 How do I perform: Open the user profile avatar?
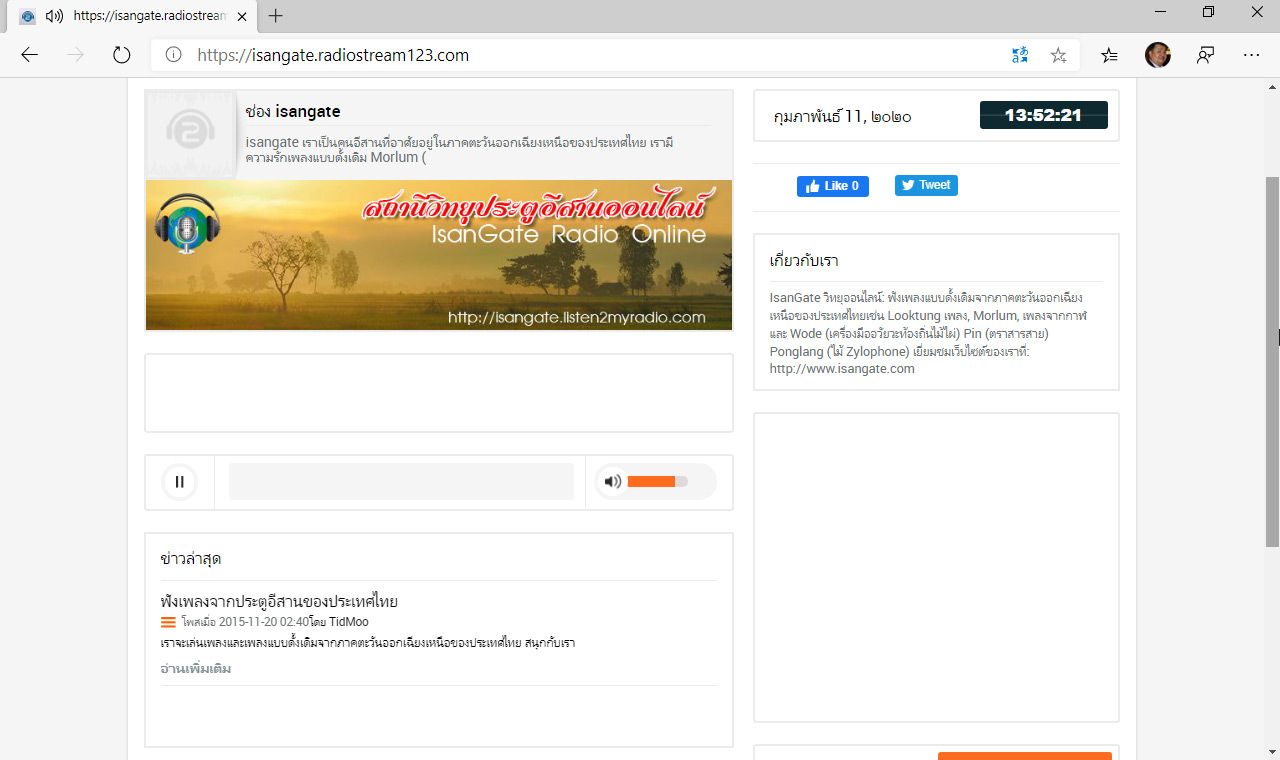click(1158, 55)
